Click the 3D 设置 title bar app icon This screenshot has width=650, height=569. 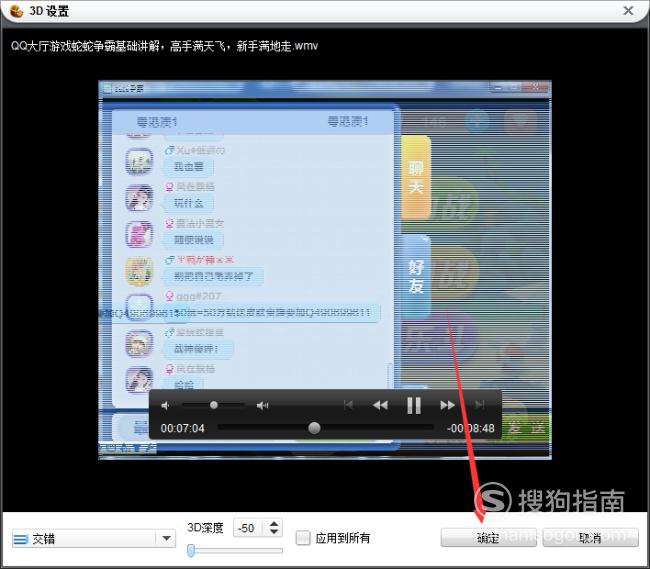pos(16,11)
